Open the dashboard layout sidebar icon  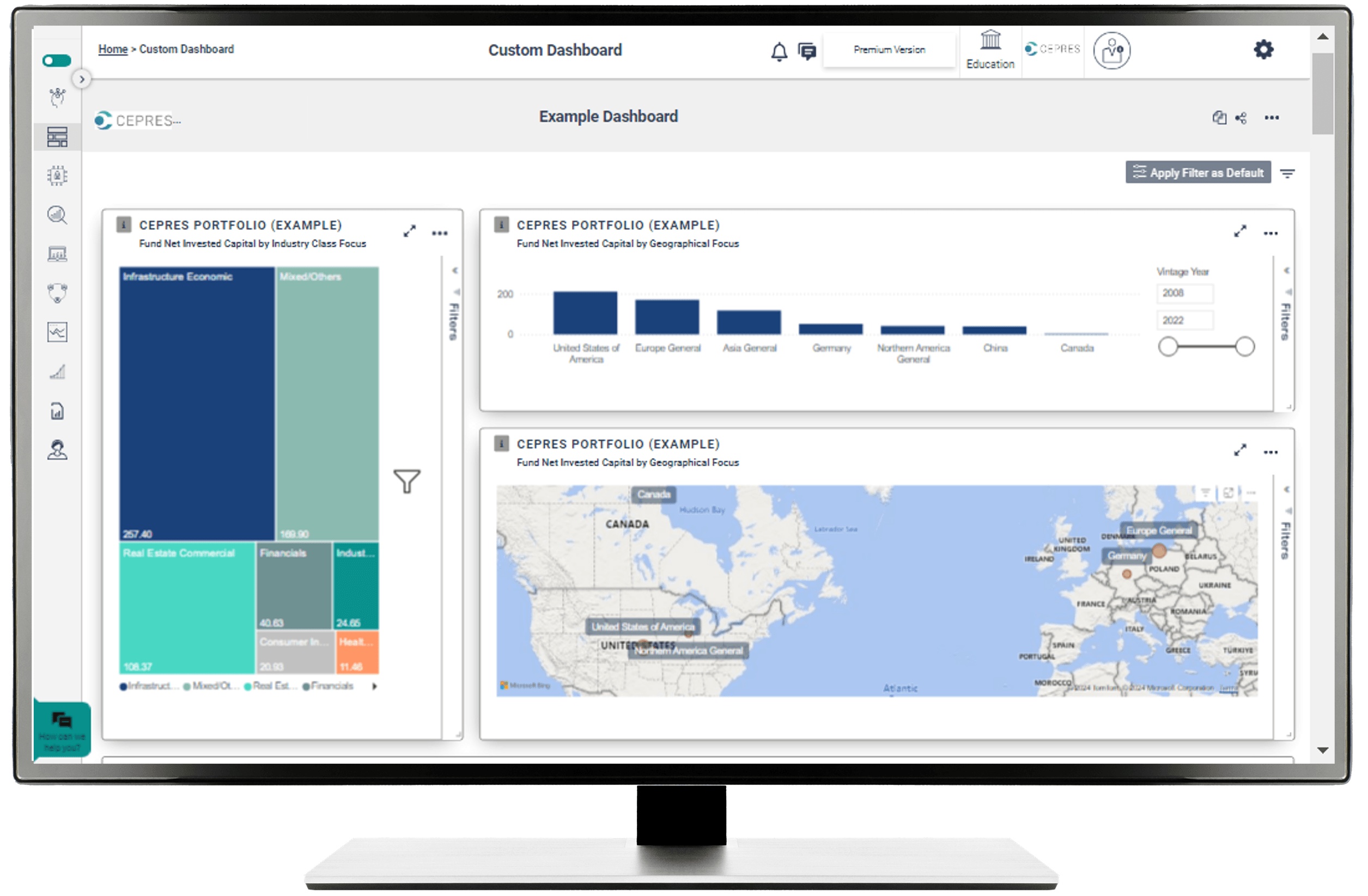coord(57,137)
